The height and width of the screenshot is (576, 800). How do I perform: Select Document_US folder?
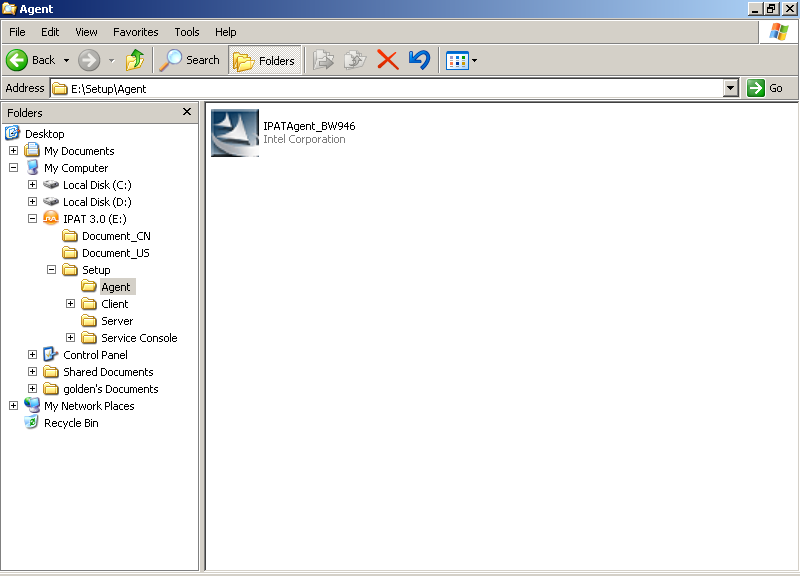click(x=116, y=253)
